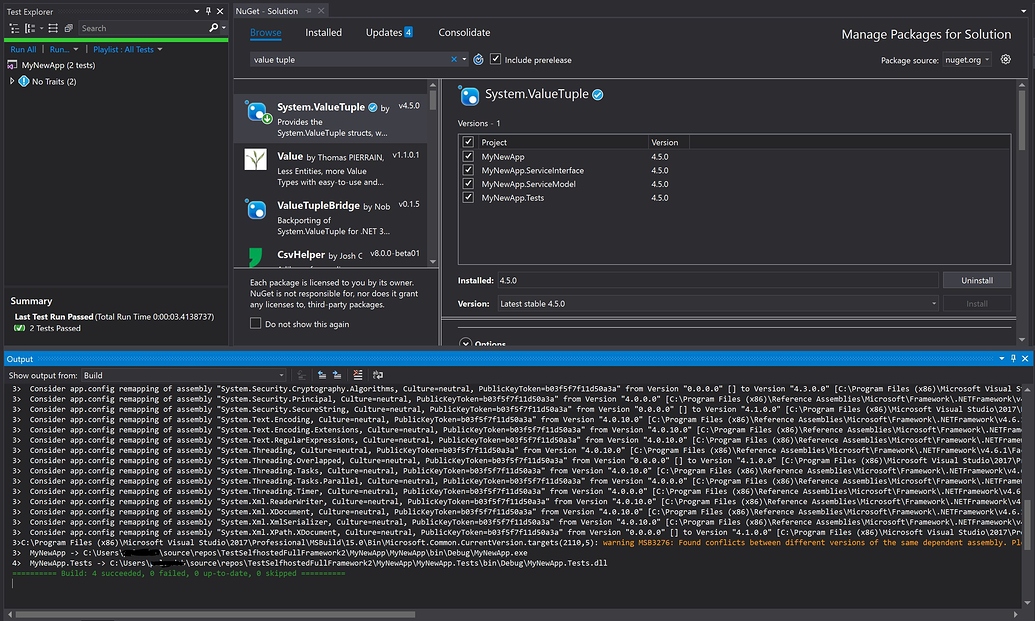1035x621 pixels.
Task: Pin the Output panel
Action: click(1013, 358)
